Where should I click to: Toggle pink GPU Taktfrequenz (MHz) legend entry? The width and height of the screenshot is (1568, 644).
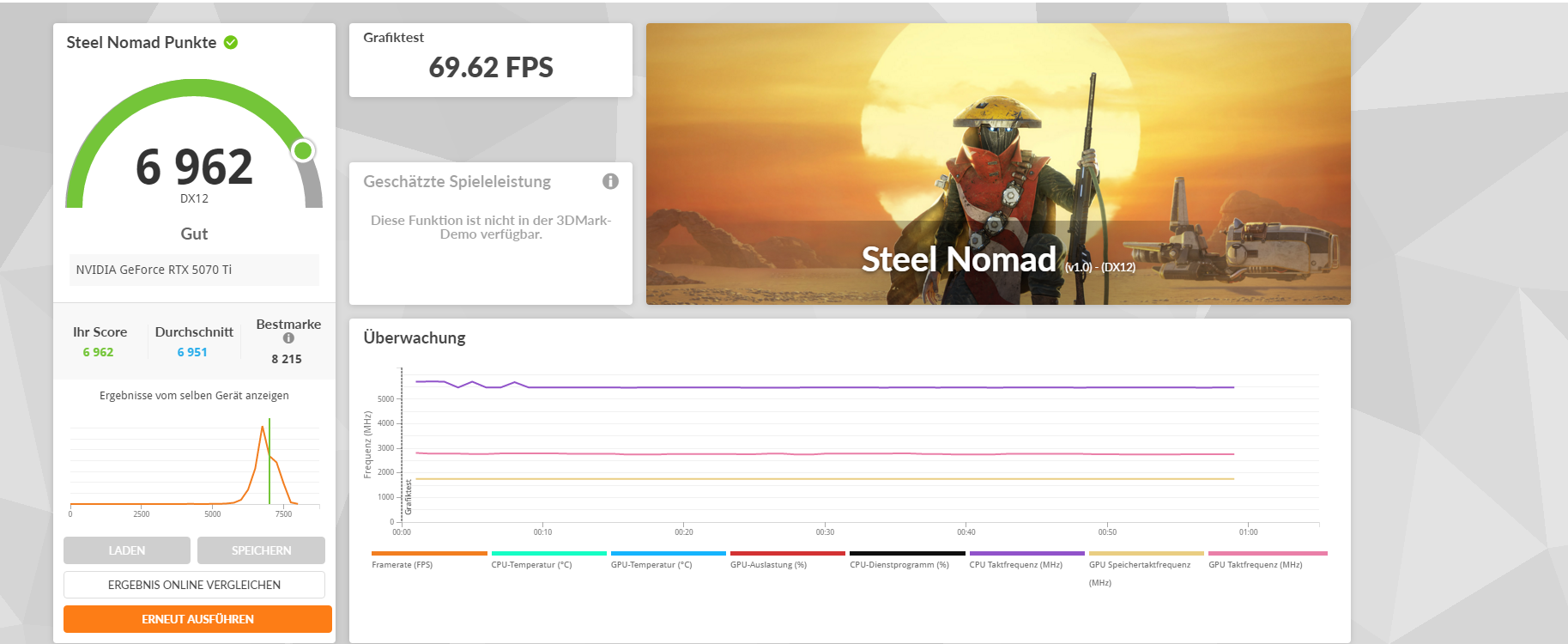1268,560
